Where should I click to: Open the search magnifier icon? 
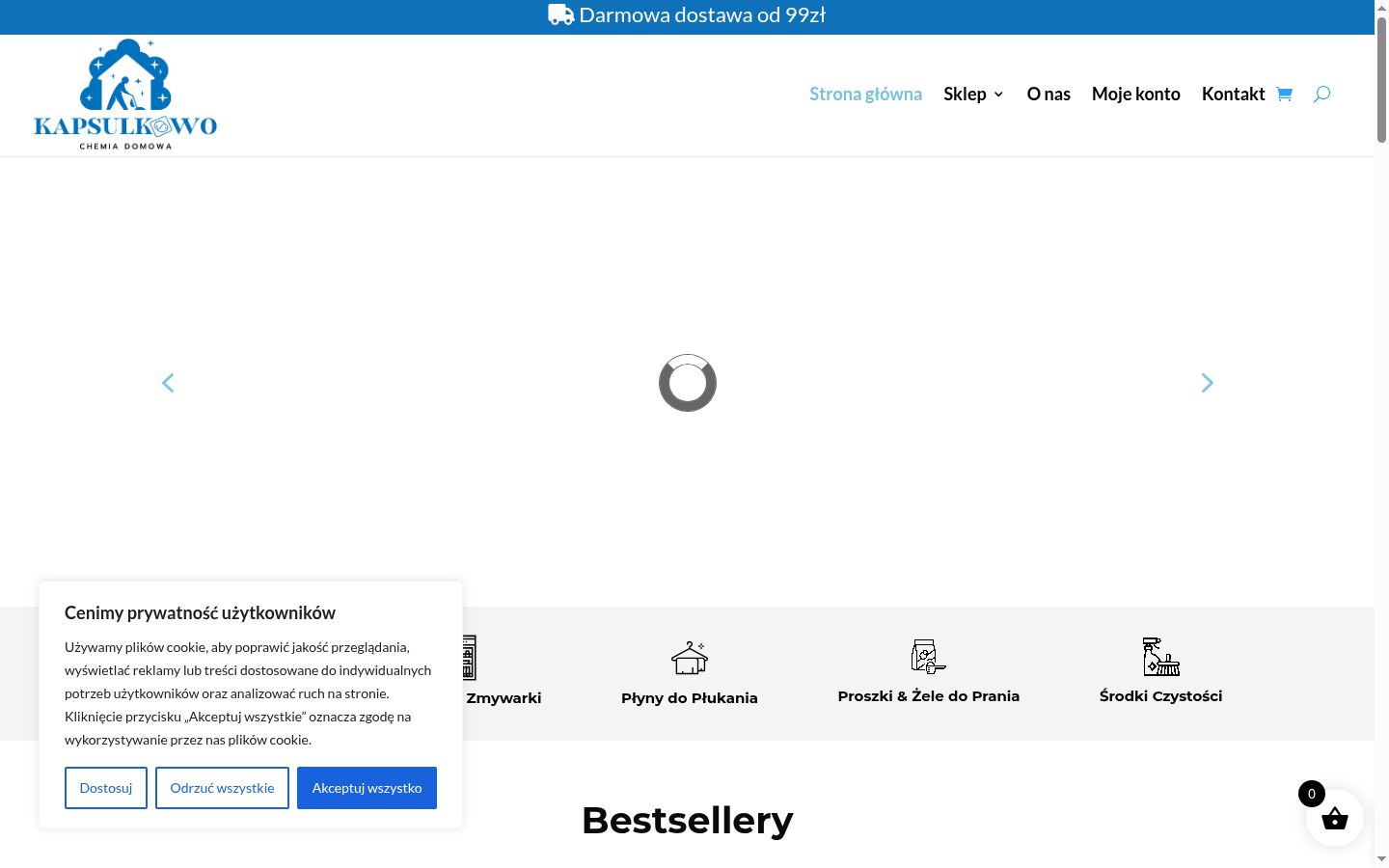tap(1321, 94)
